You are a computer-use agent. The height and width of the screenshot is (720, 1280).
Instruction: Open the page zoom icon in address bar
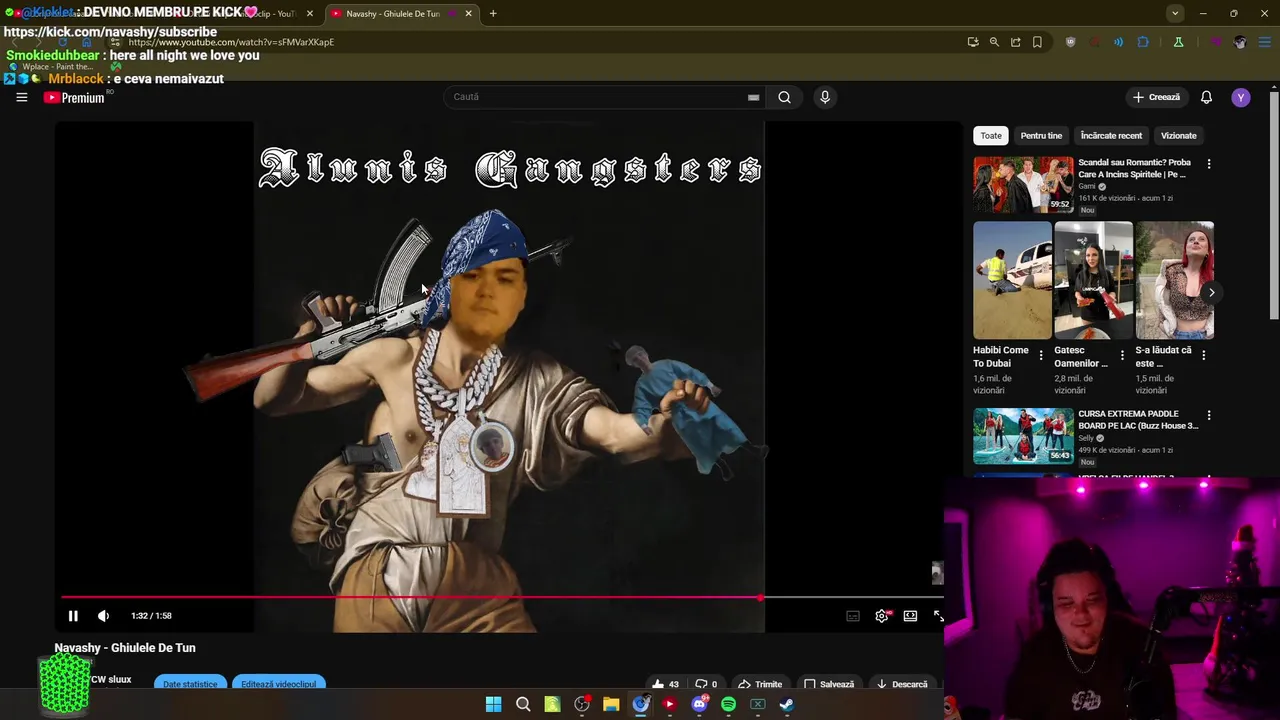pos(994,42)
